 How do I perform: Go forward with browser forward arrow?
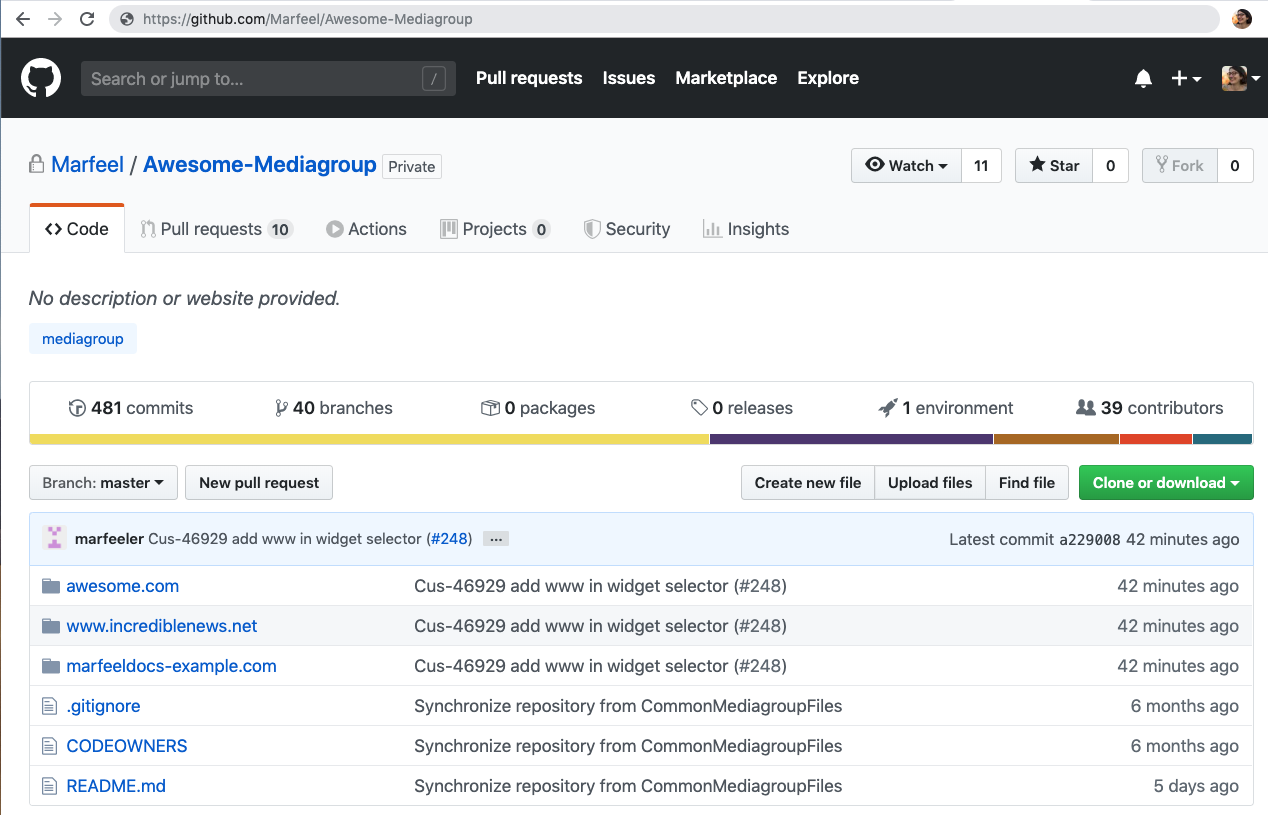(55, 19)
